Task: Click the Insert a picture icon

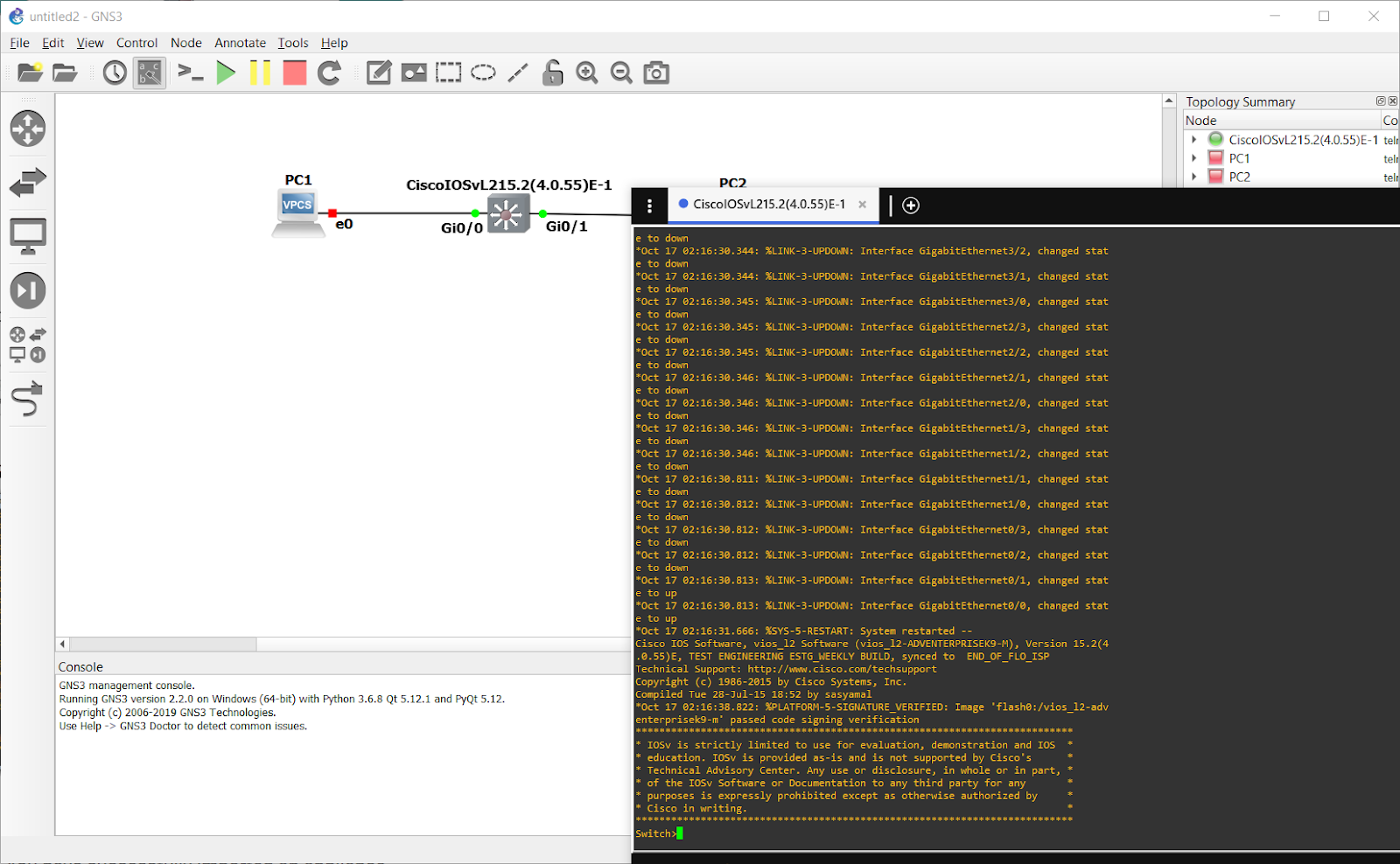Action: click(x=414, y=73)
